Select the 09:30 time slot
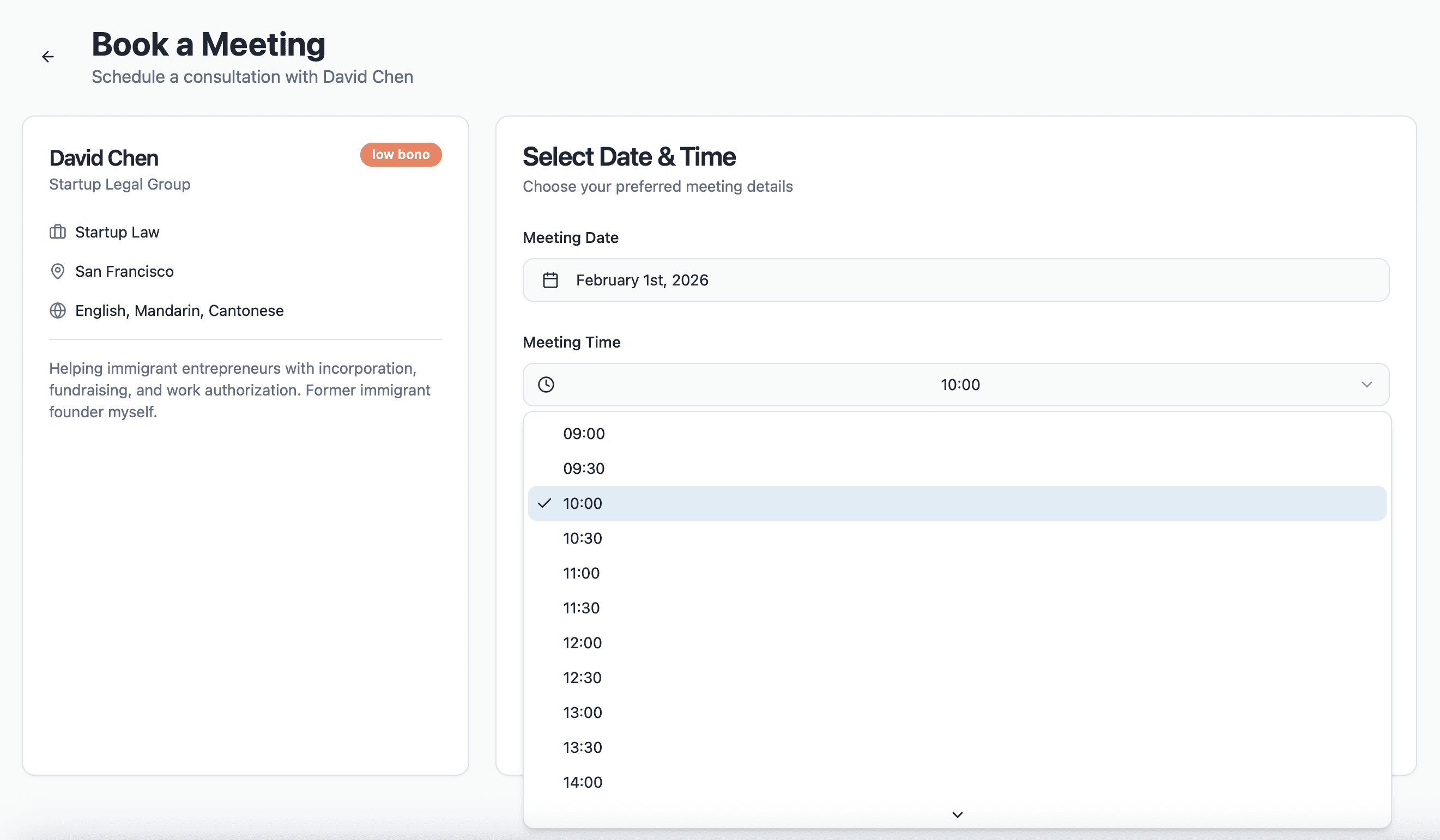 pyautogui.click(x=583, y=468)
